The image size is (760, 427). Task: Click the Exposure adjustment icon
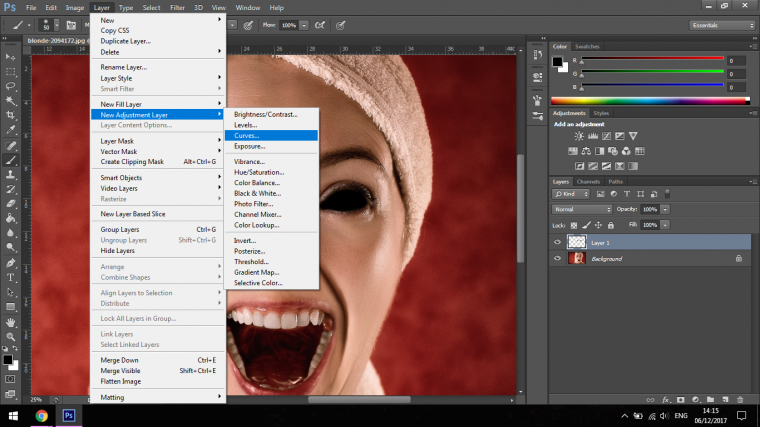click(x=620, y=136)
